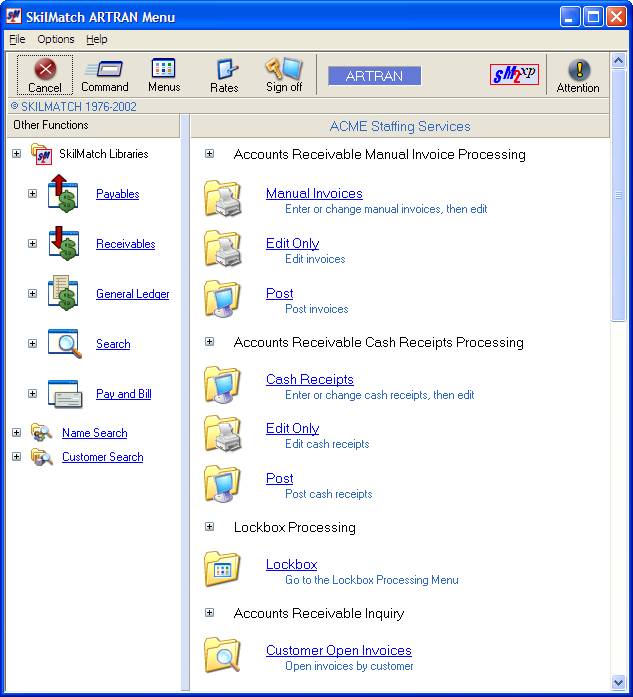
Task: Click the ARTRAN menu name box
Action: [x=374, y=76]
